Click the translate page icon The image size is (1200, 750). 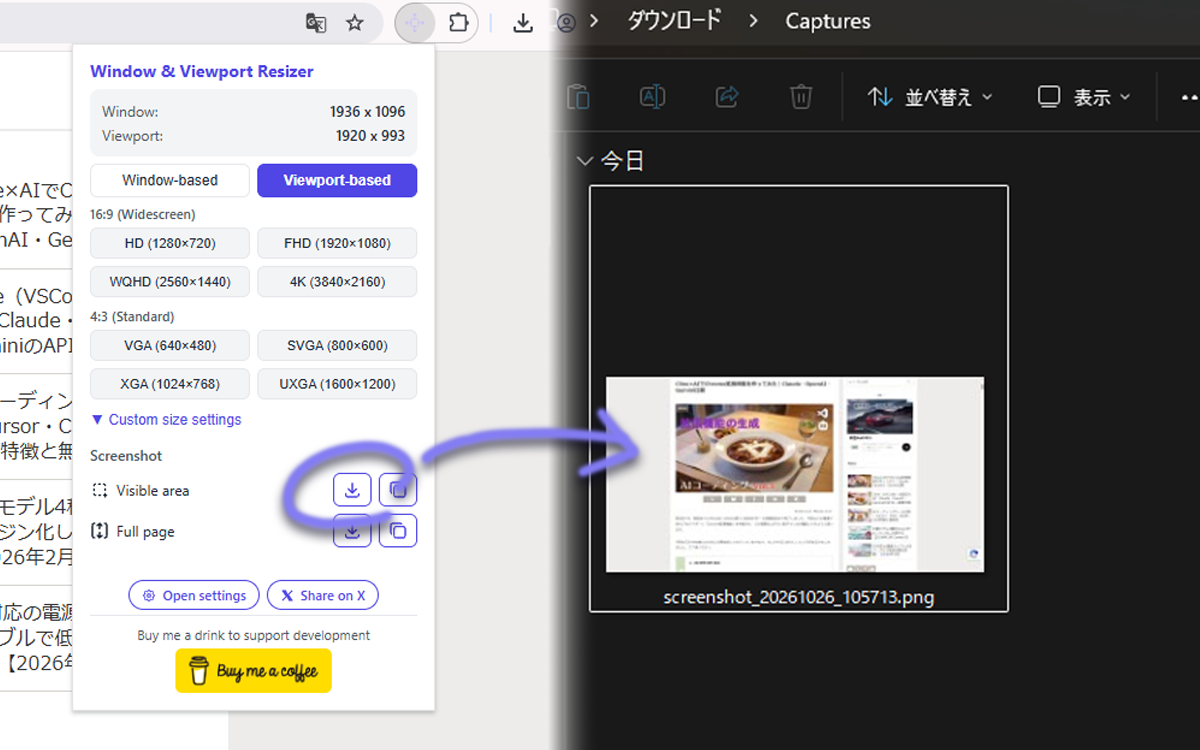pos(316,22)
